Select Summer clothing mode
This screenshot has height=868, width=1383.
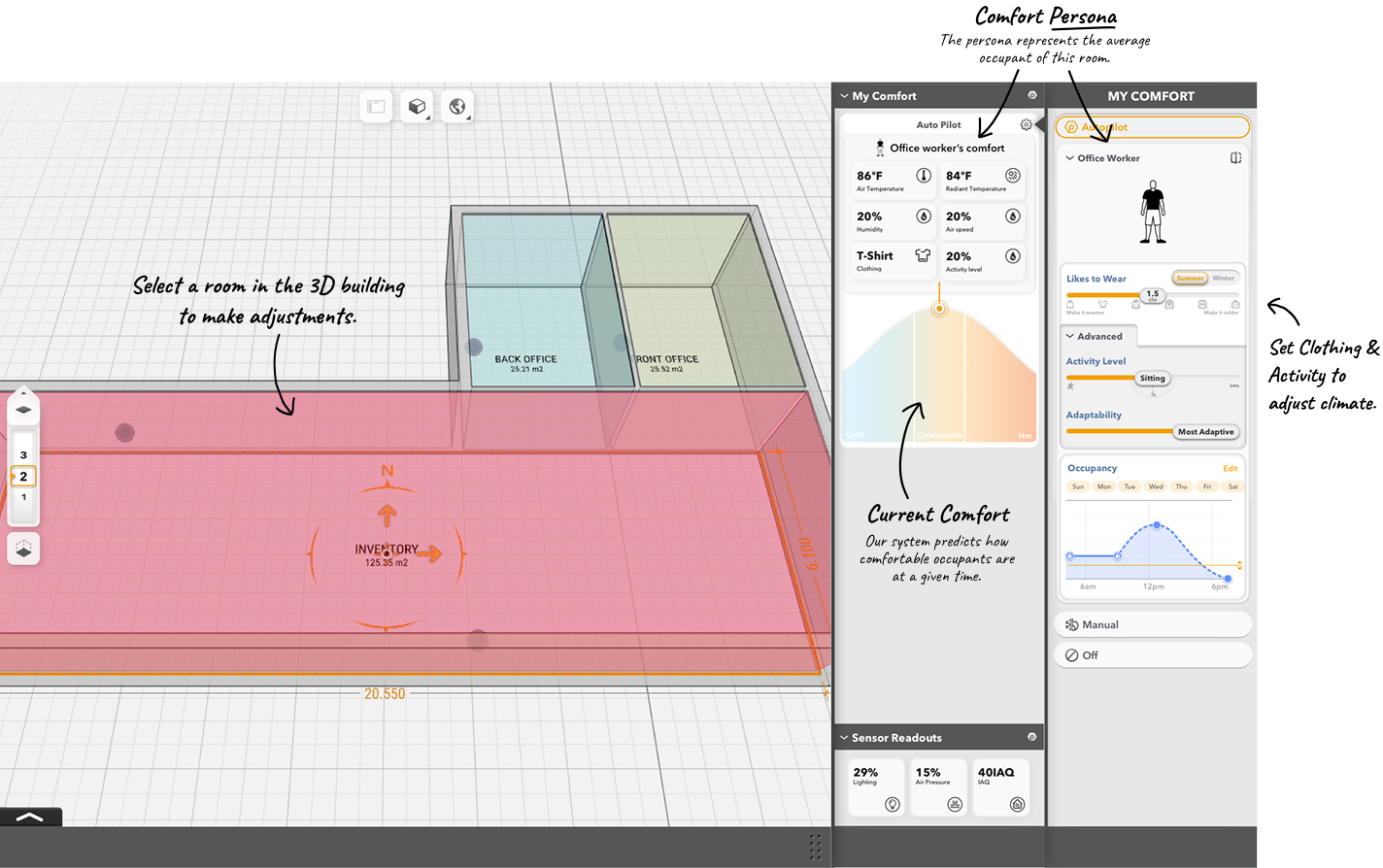point(1190,278)
